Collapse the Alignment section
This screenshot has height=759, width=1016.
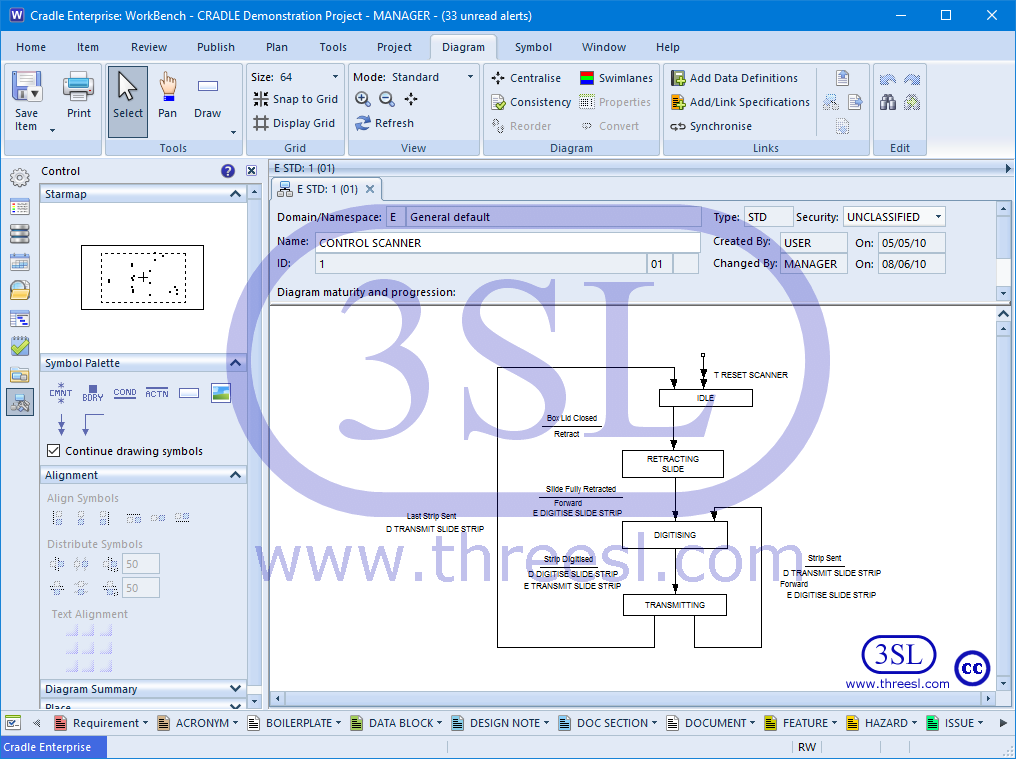coord(235,475)
